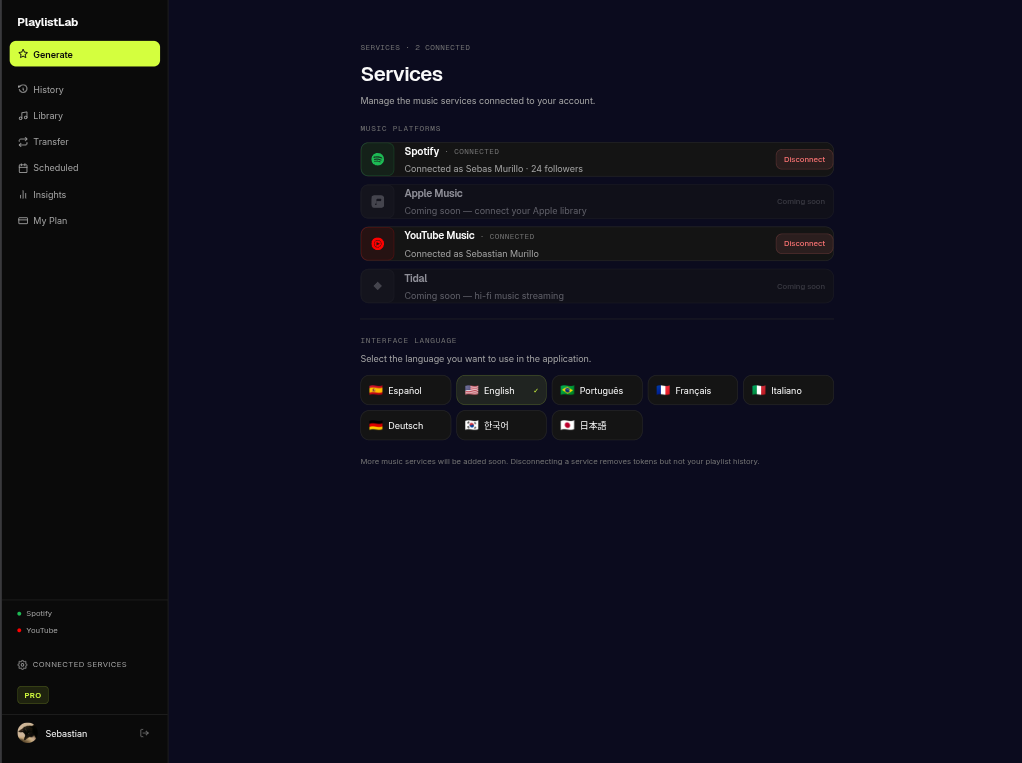1022x763 pixels.
Task: Click the Scheduled calendar icon
Action: [23, 167]
